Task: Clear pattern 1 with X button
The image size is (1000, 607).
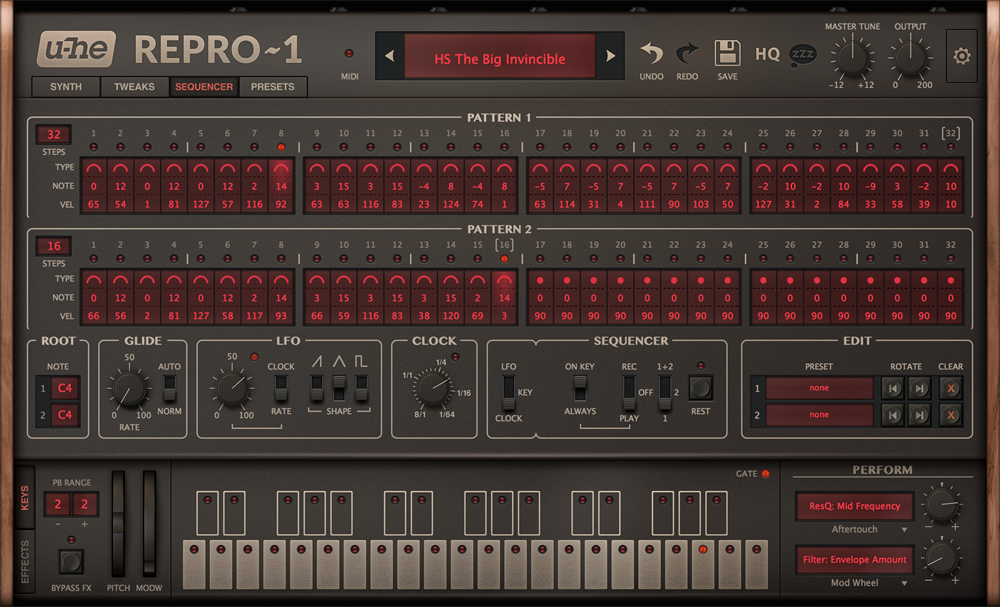Action: click(x=950, y=388)
